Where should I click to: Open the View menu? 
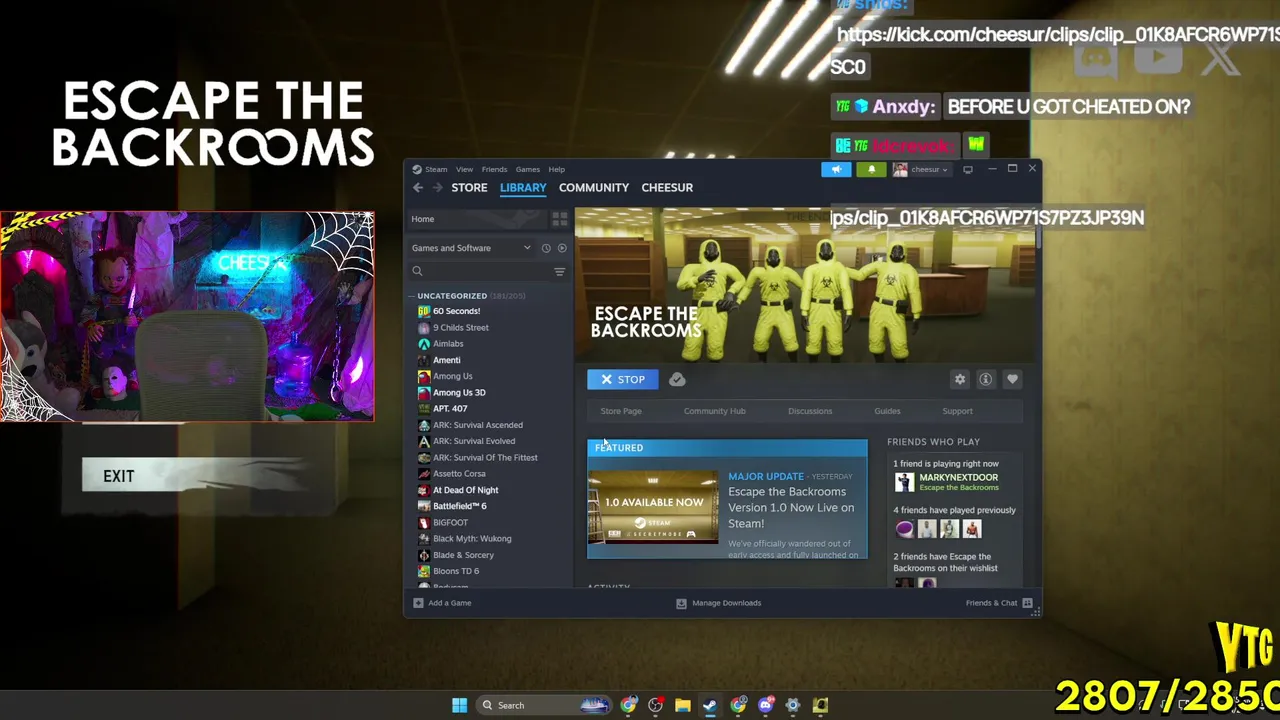[x=464, y=169]
